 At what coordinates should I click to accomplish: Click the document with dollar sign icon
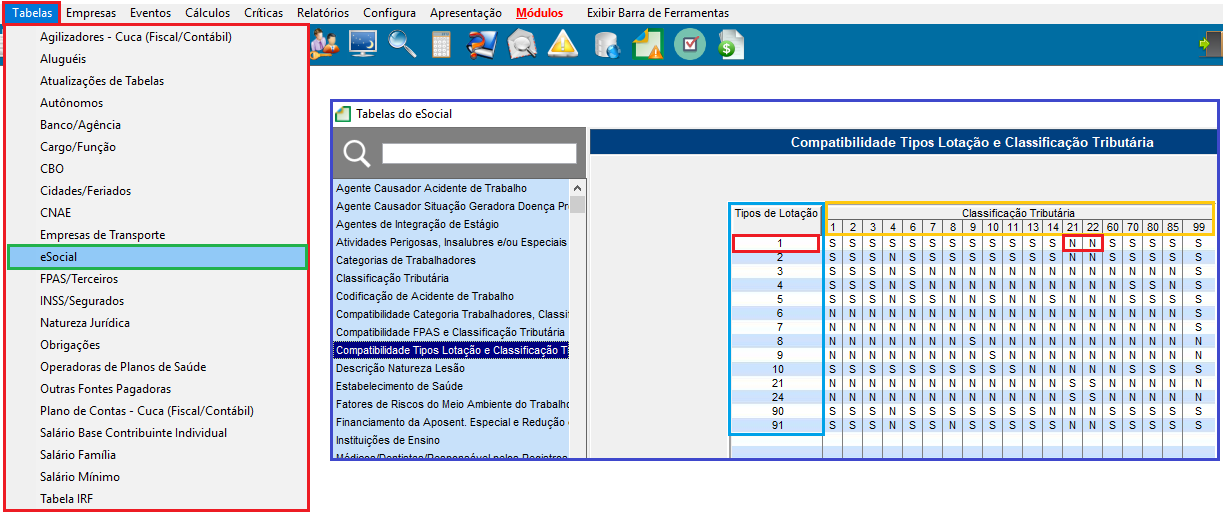[x=731, y=45]
